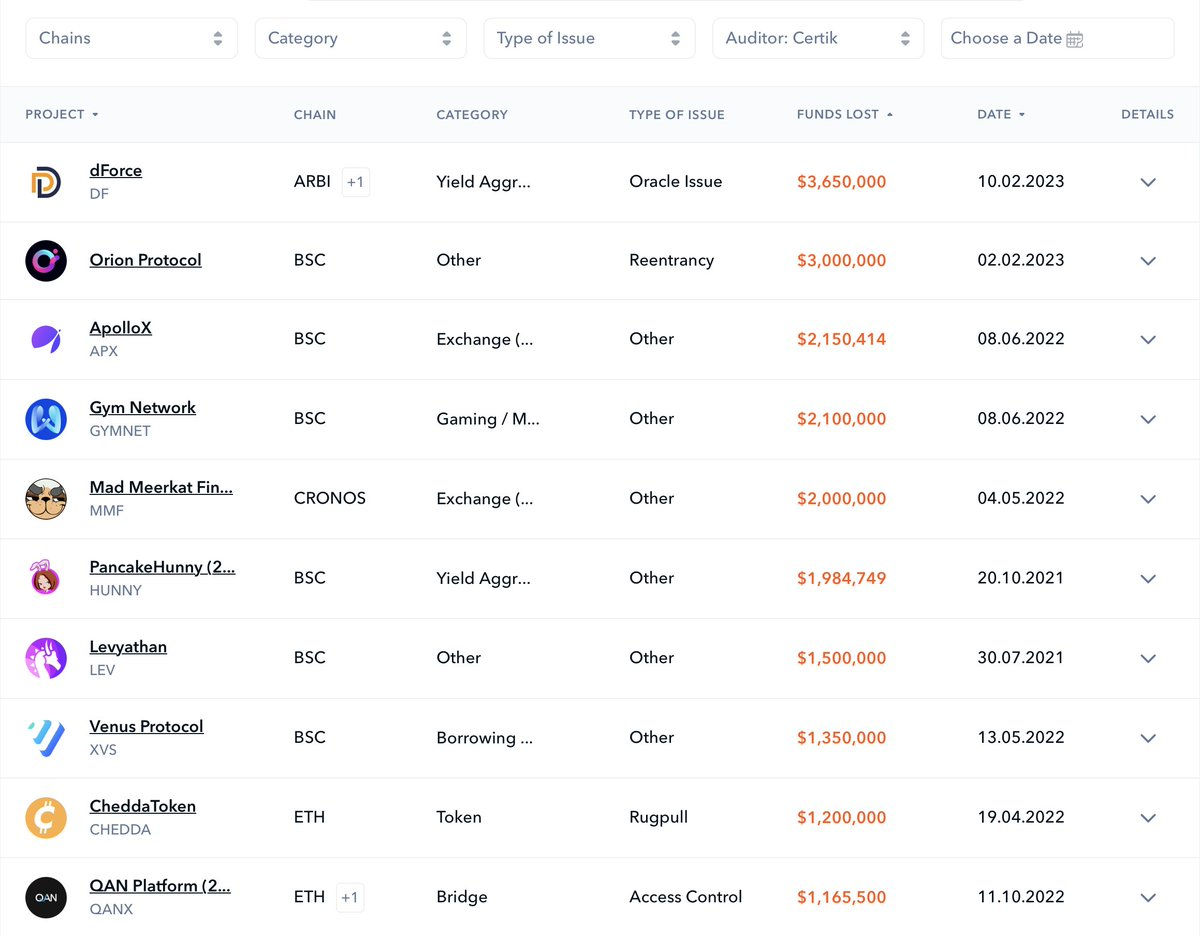Click the Gym Network logo icon
The height and width of the screenshot is (937, 1200).
click(x=46, y=420)
